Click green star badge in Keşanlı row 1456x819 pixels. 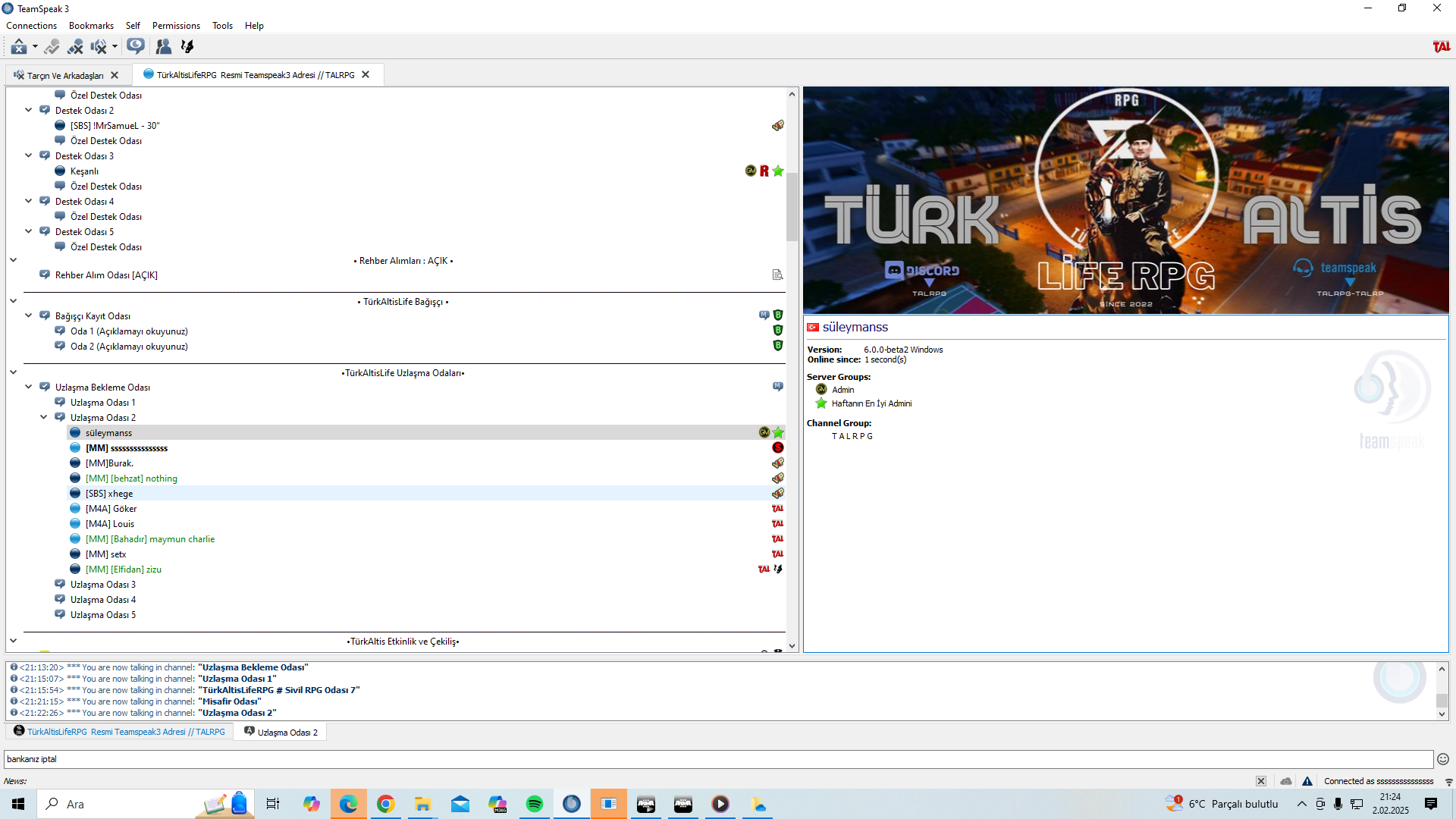coord(778,171)
